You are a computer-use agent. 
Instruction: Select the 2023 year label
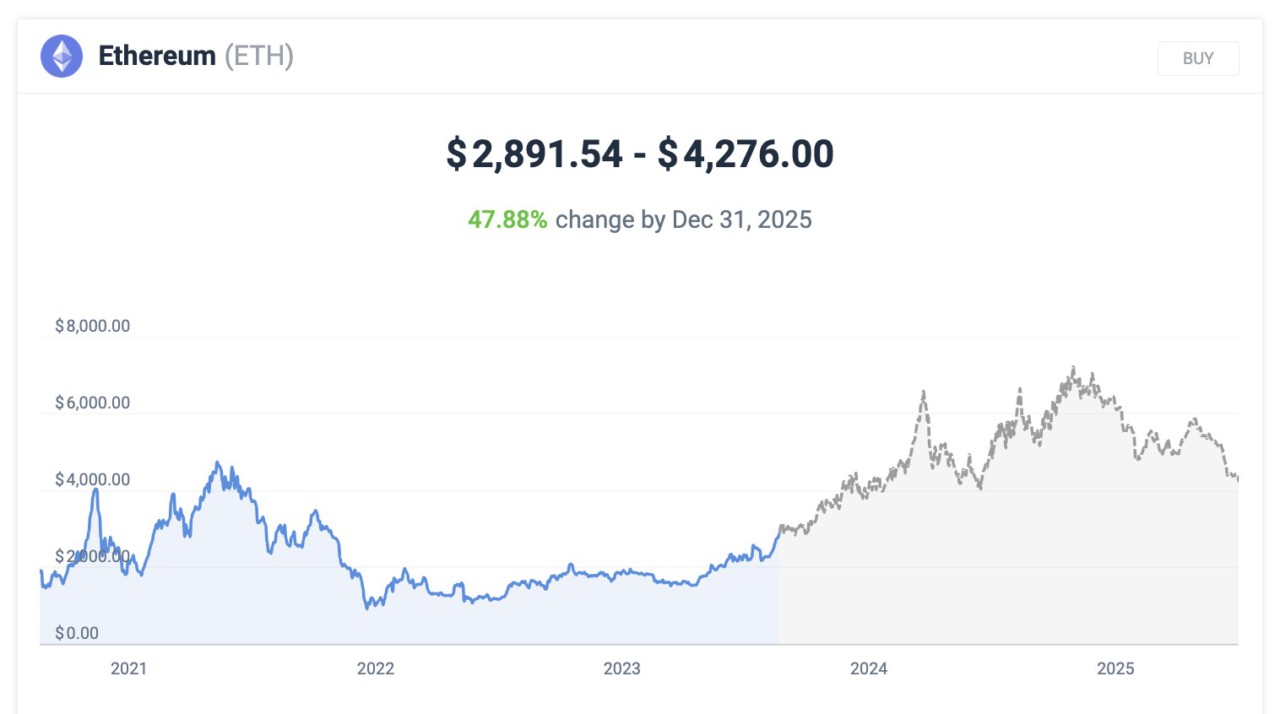[623, 669]
